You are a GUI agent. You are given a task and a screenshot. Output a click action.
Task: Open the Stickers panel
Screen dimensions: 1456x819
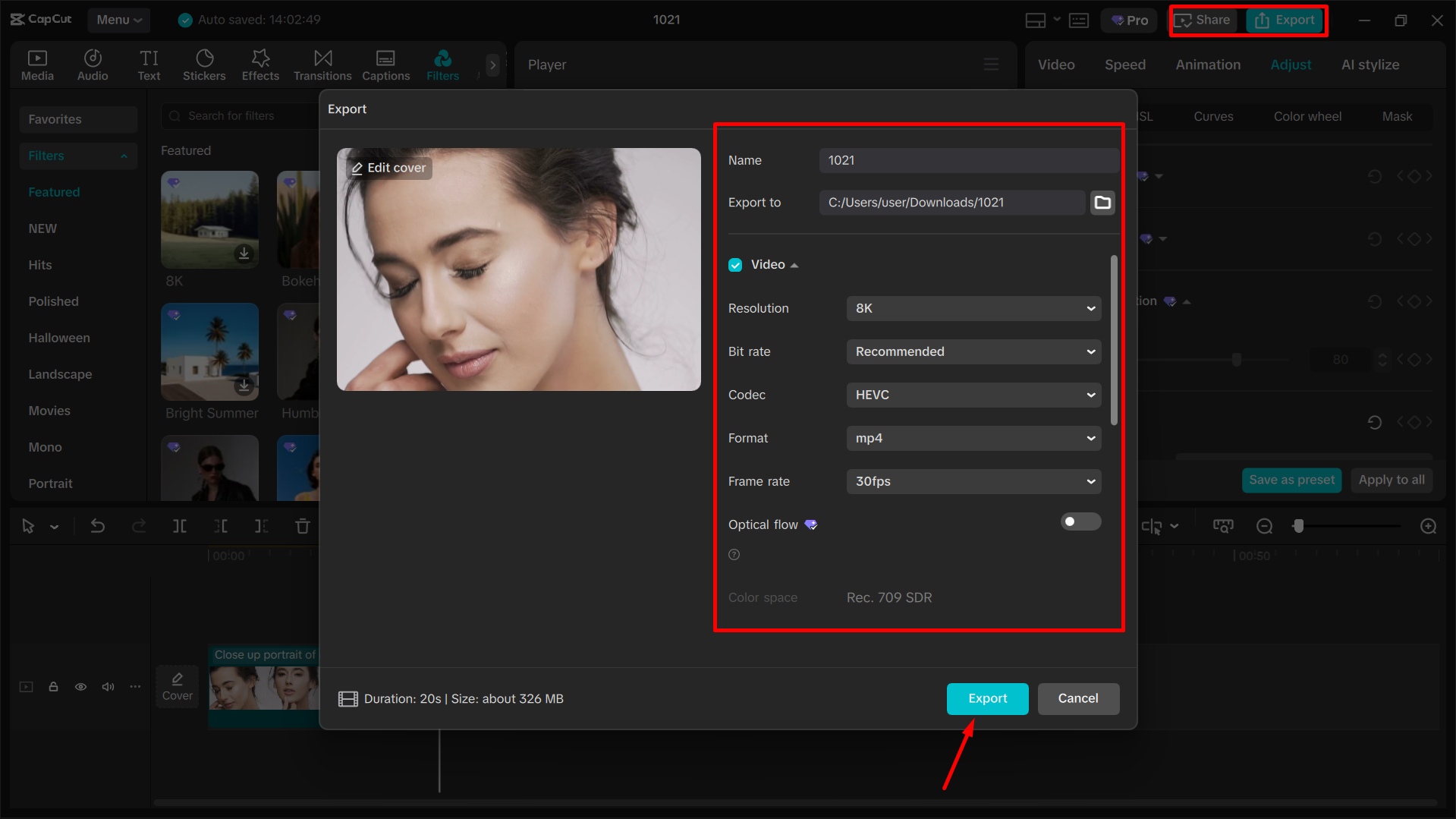203,64
